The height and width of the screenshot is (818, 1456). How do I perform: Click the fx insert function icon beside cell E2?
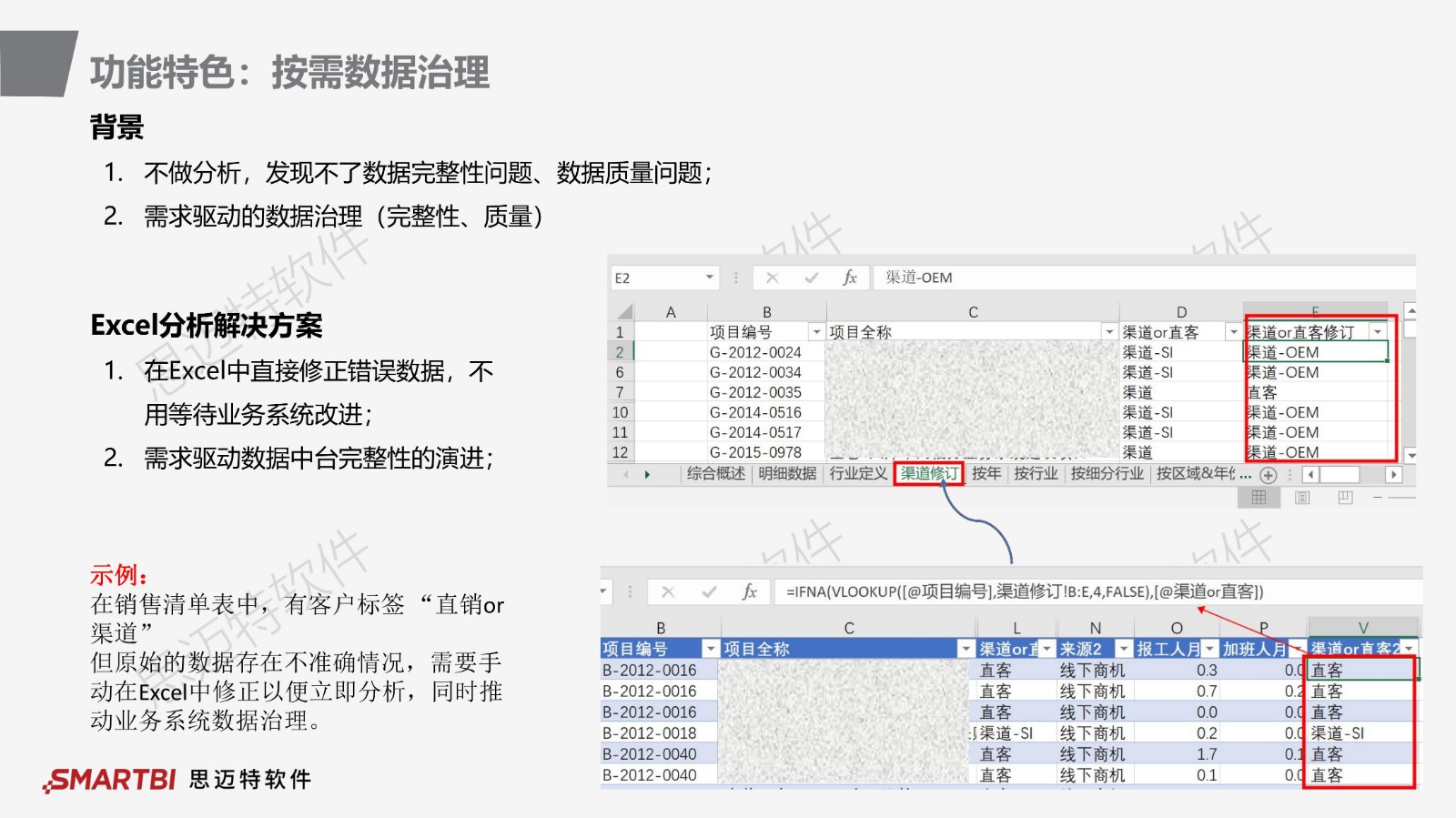tap(849, 278)
